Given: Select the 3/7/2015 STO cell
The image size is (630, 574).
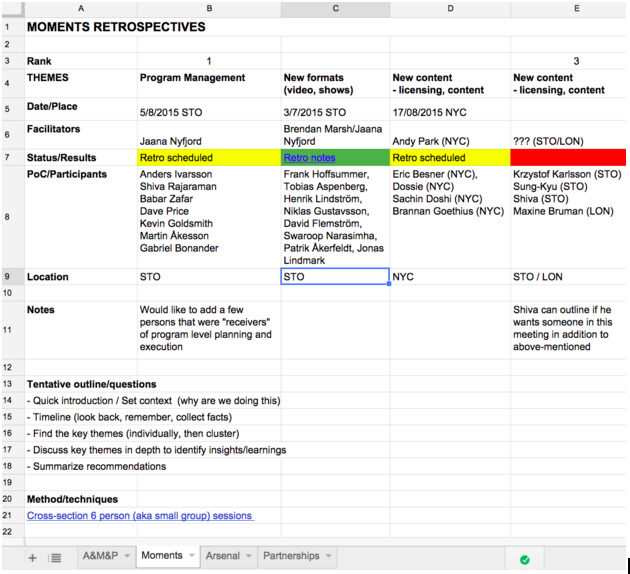Looking at the screenshot, I should (335, 109).
